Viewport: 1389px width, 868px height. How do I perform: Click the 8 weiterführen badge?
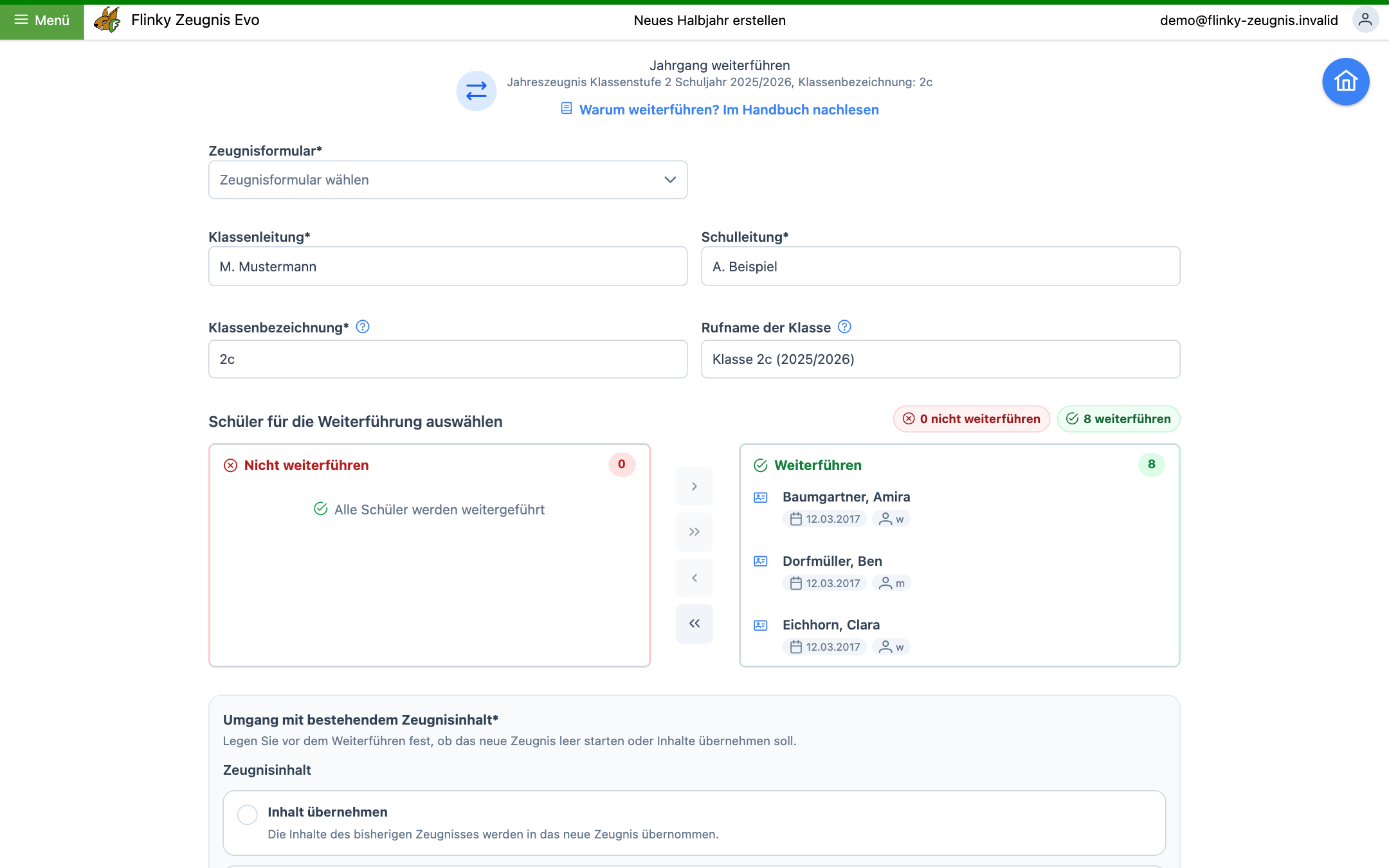coord(1118,419)
